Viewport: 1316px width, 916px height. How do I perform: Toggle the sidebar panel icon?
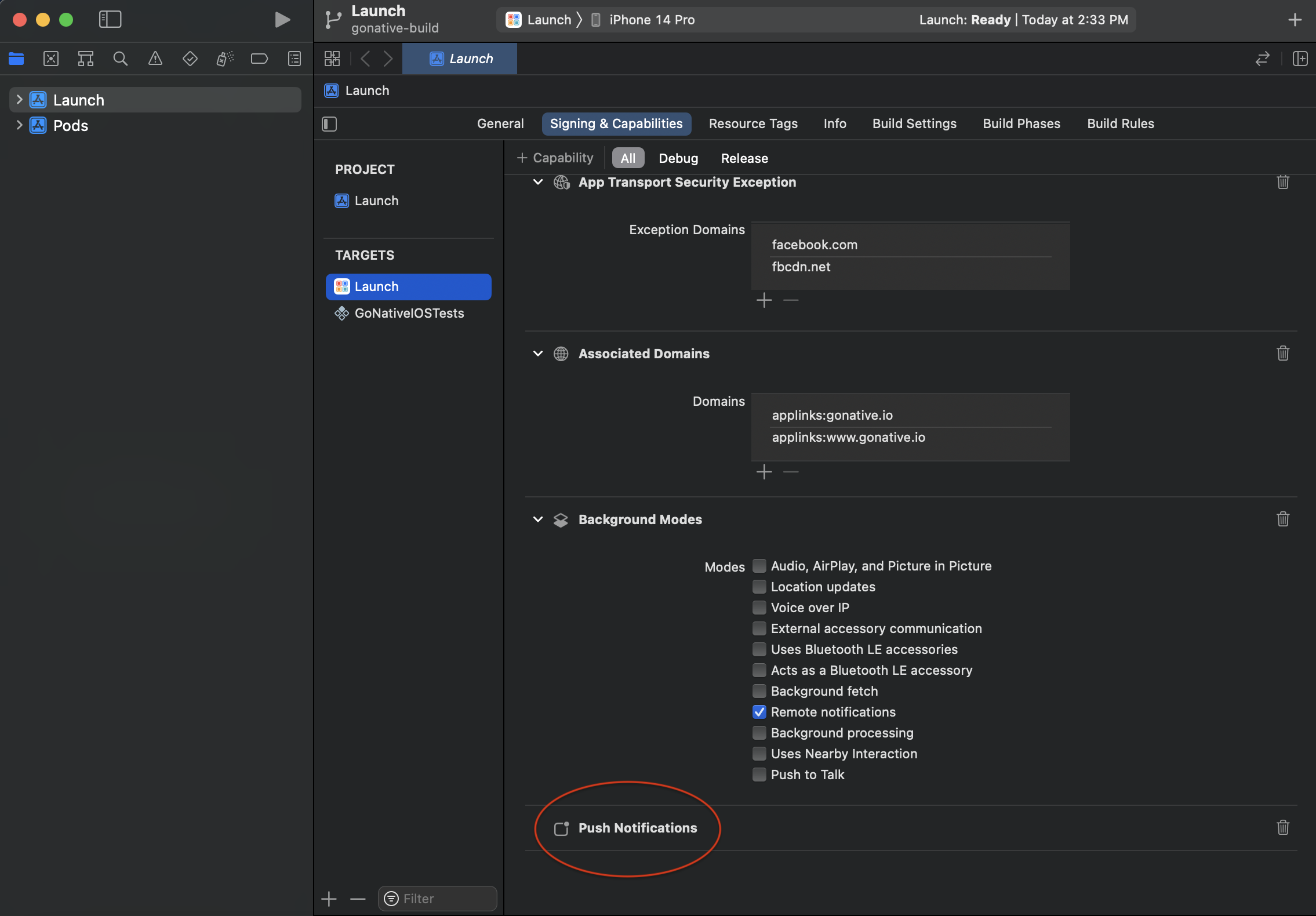pos(110,18)
